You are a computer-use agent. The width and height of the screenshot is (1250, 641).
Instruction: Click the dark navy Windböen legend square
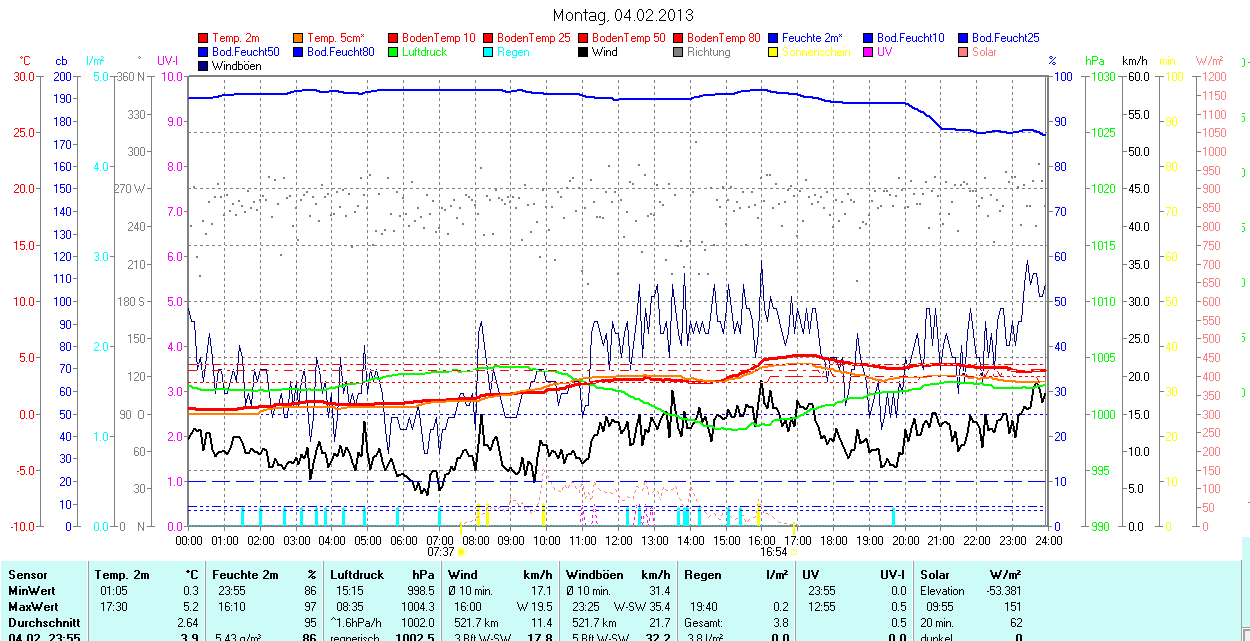pyautogui.click(x=204, y=66)
